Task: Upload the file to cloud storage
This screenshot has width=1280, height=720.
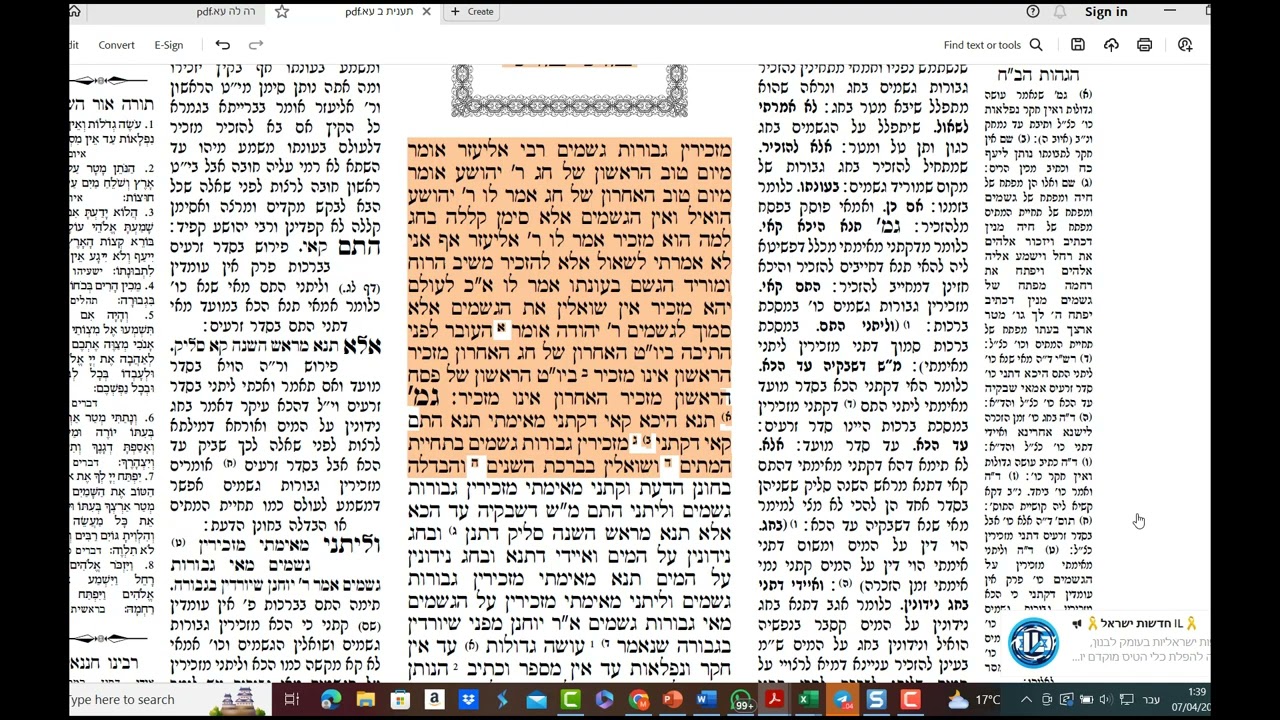Action: coord(1111,45)
